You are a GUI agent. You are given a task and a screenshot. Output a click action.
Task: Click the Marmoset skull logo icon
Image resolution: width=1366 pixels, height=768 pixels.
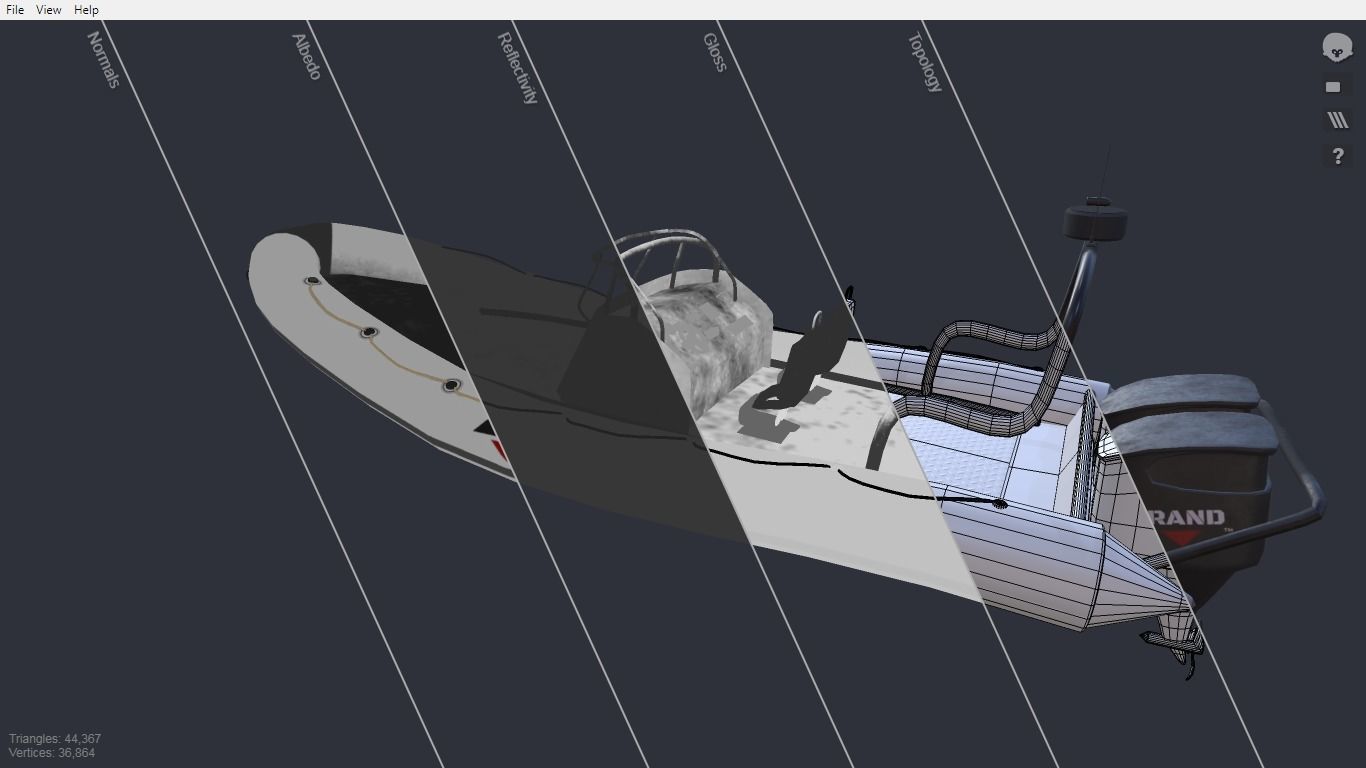(1337, 47)
